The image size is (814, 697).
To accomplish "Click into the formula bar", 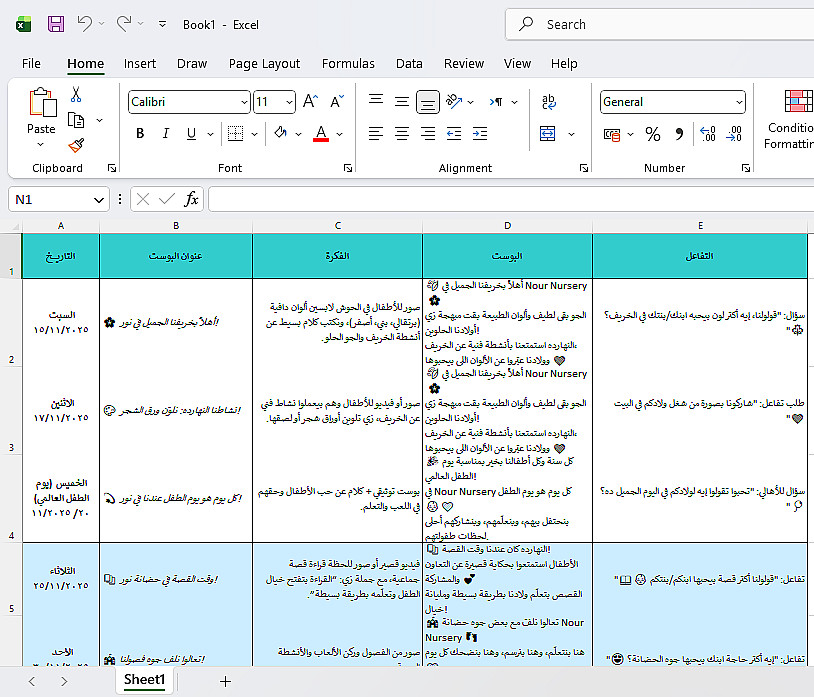I will 511,199.
